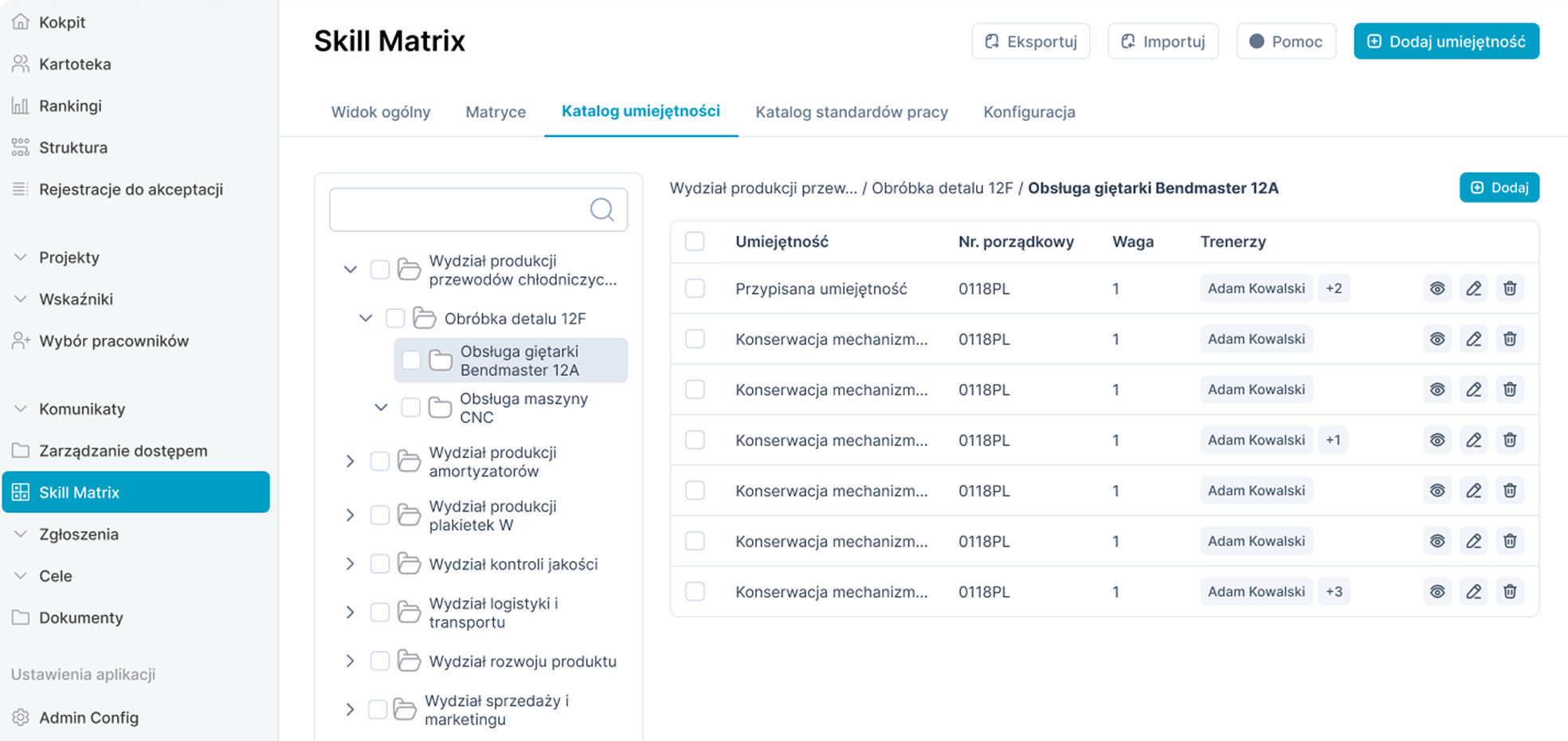Expand the Projekty sidebar section
The image size is (1568, 741).
point(21,257)
